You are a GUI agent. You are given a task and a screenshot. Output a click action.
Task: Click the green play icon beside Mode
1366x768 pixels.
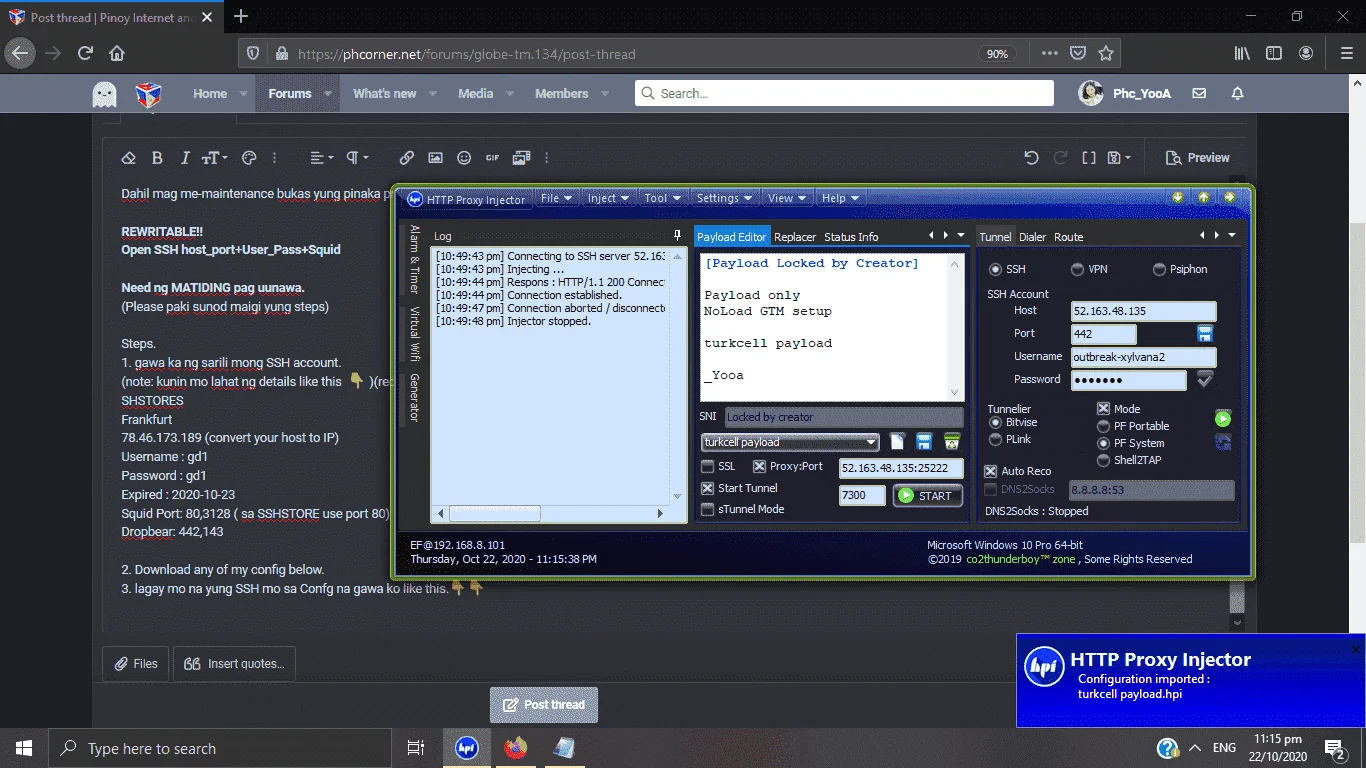pos(1223,419)
